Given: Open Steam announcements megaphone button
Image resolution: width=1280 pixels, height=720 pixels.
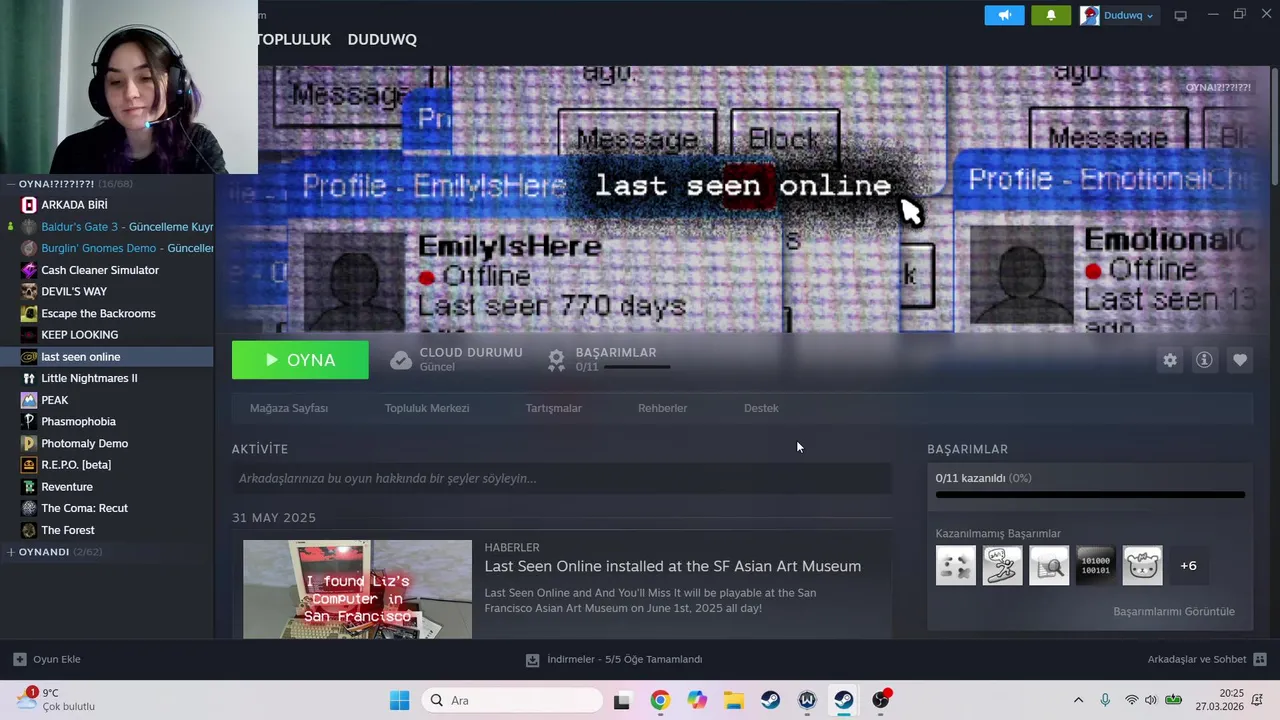Looking at the screenshot, I should (x=1004, y=15).
